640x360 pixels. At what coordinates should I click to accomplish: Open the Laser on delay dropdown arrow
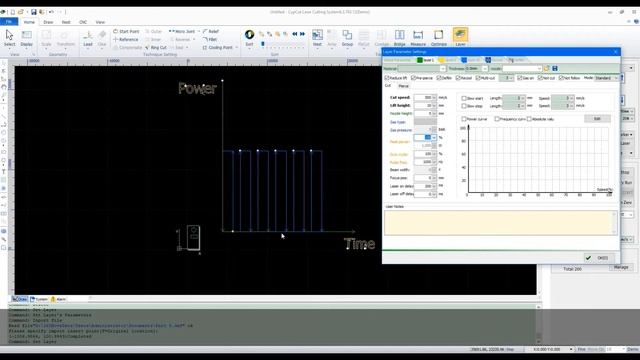(434, 186)
